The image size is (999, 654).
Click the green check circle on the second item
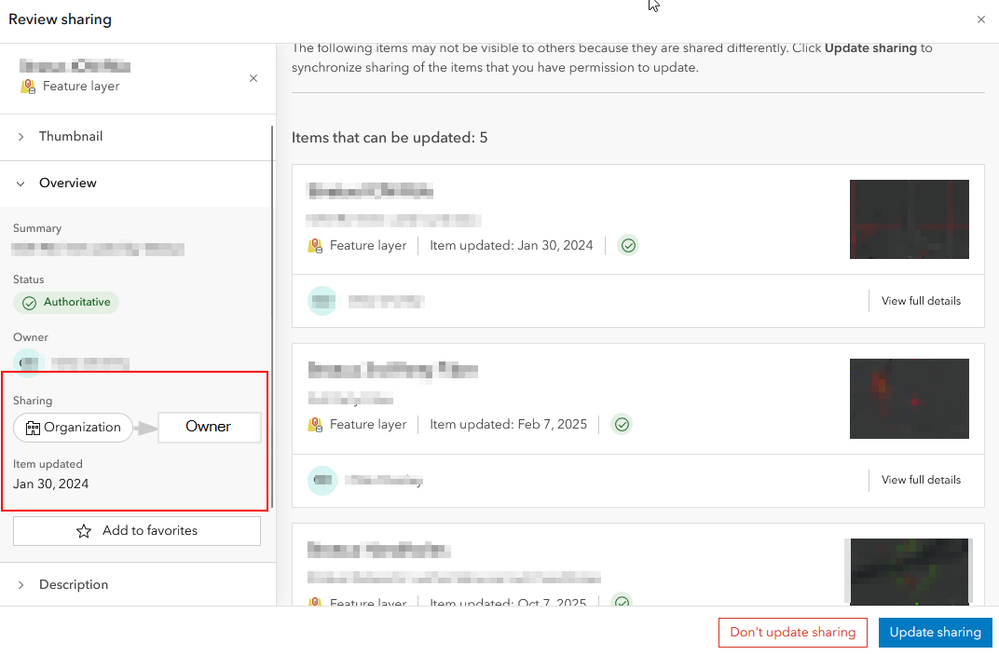(621, 423)
